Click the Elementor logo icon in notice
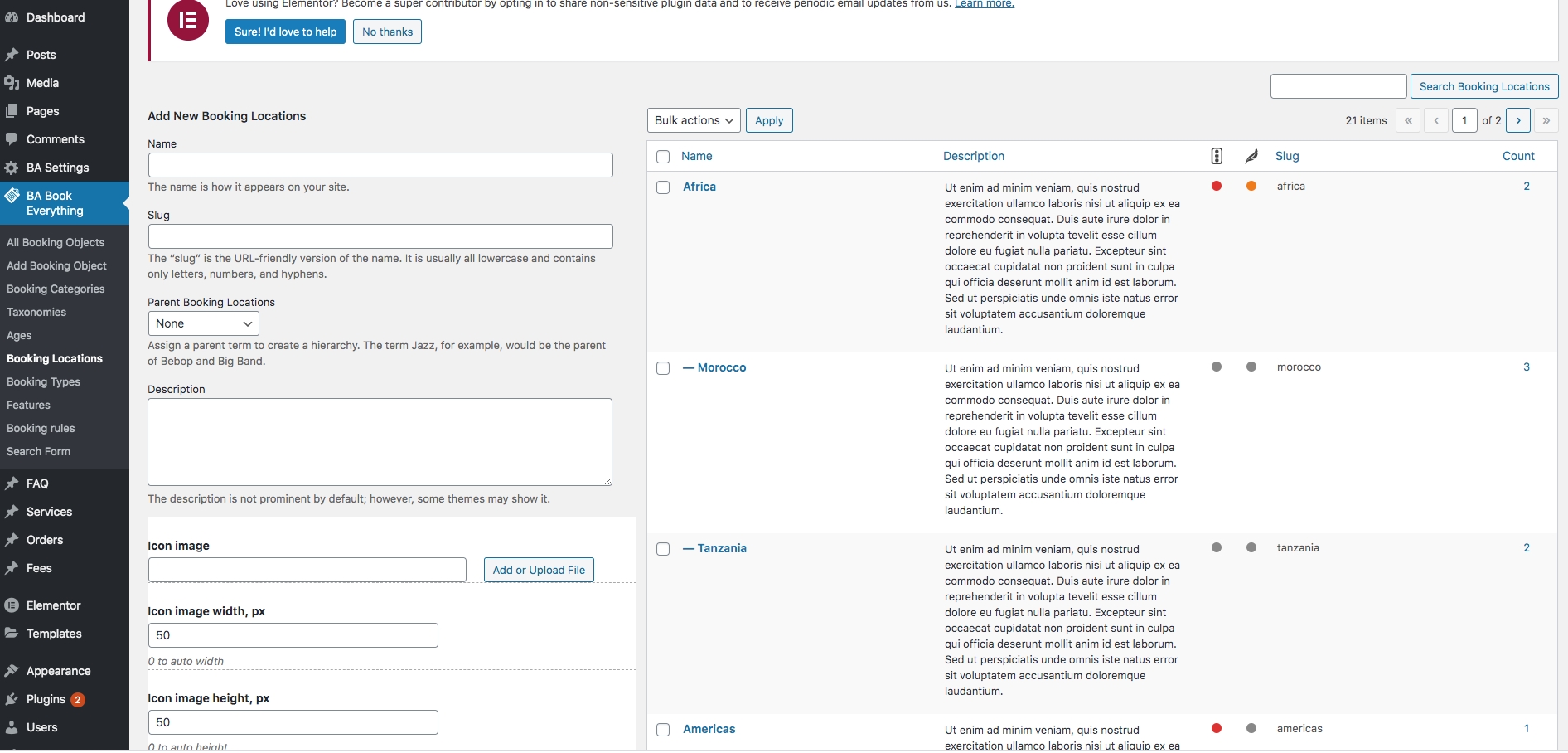The image size is (1568, 753). point(188,20)
